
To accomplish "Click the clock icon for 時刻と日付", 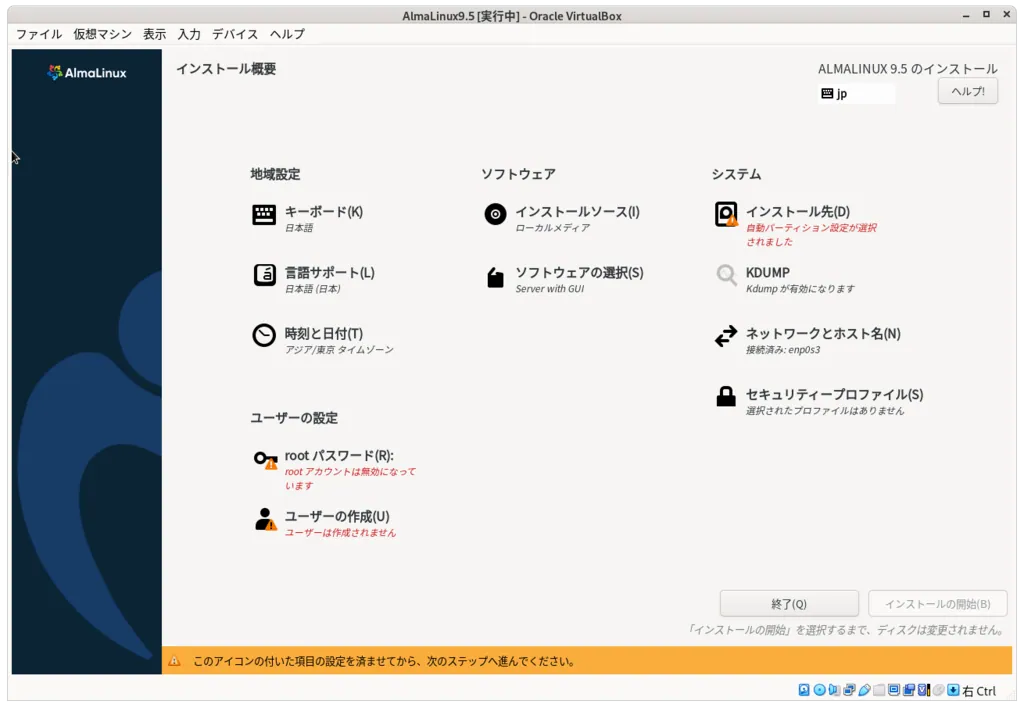I will [x=261, y=335].
